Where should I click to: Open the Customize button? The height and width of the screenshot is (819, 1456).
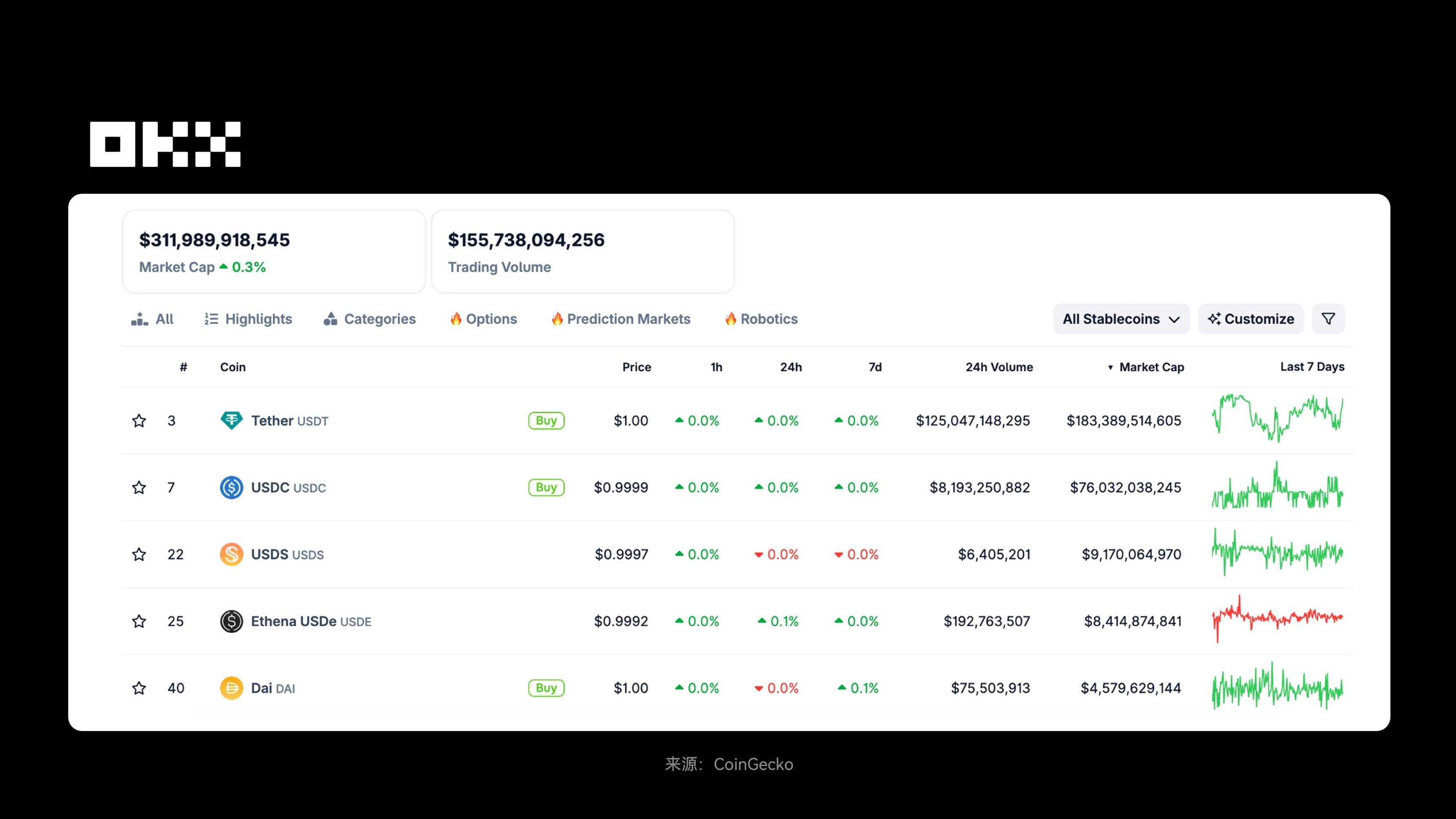tap(1251, 319)
